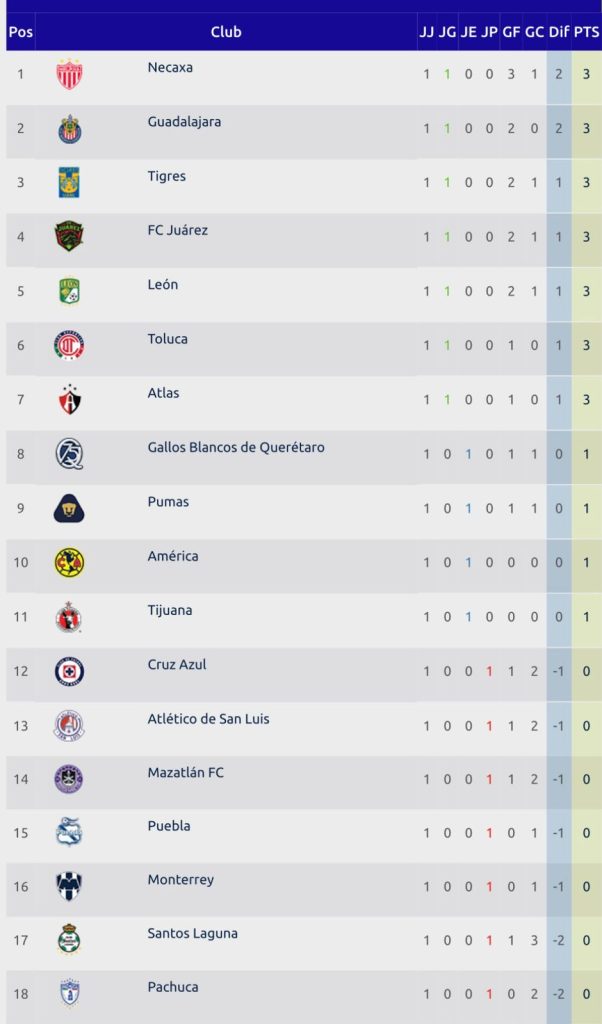Screen dimensions: 602x1024
Task: Select the Toluca team crest
Action: point(69,346)
